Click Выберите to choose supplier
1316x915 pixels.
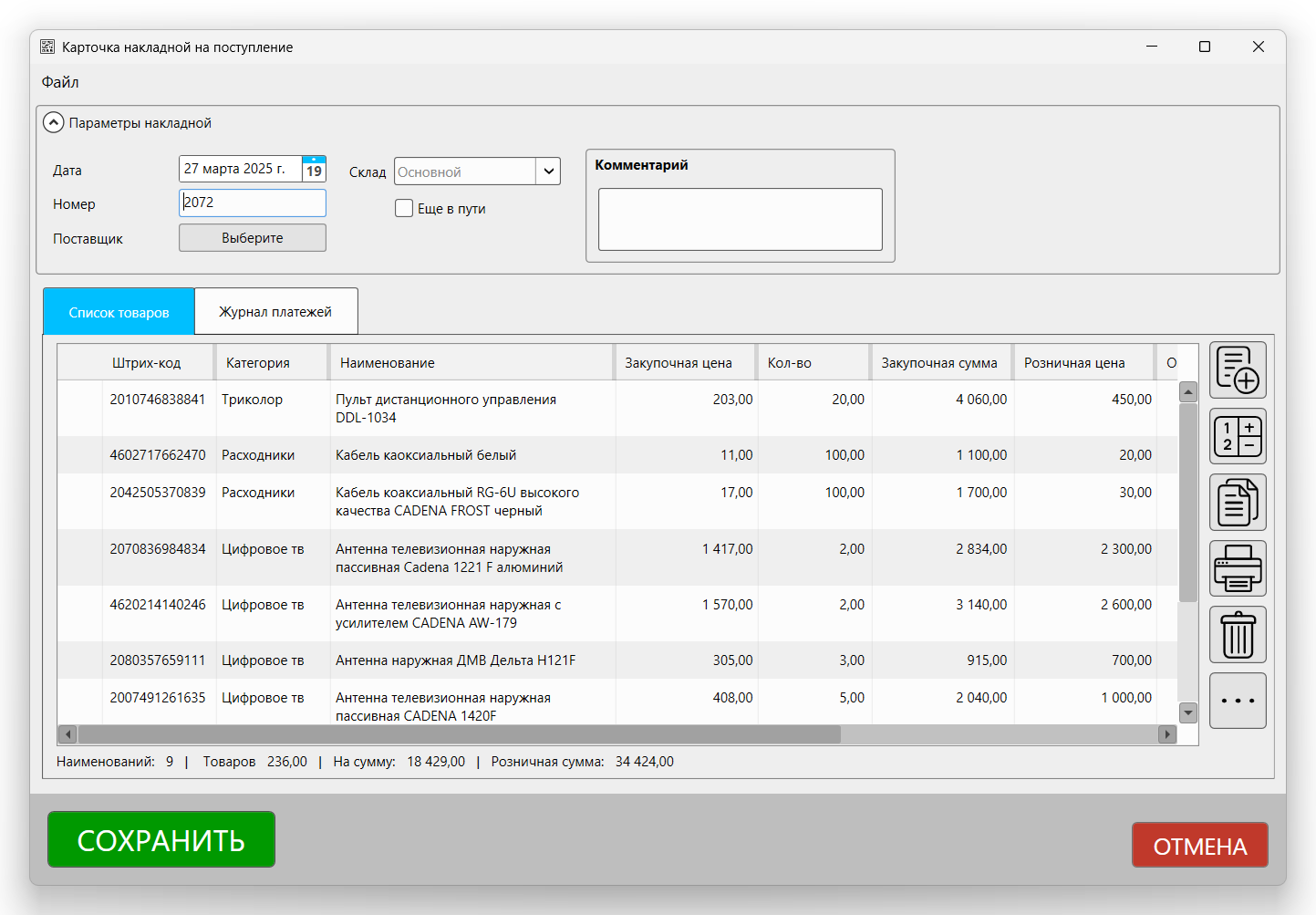(253, 238)
